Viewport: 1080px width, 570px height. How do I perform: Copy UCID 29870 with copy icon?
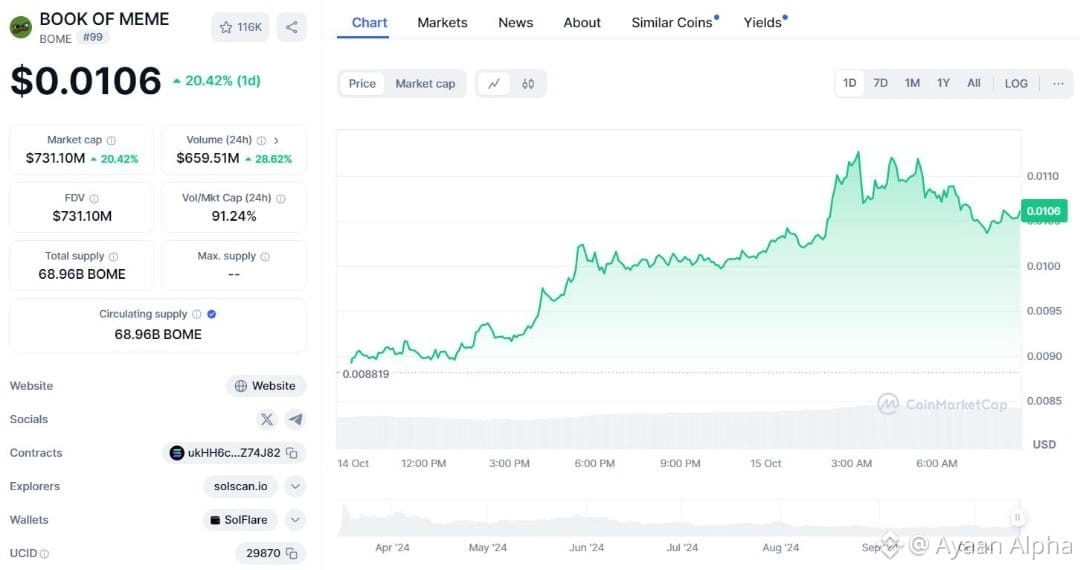pyautogui.click(x=292, y=553)
